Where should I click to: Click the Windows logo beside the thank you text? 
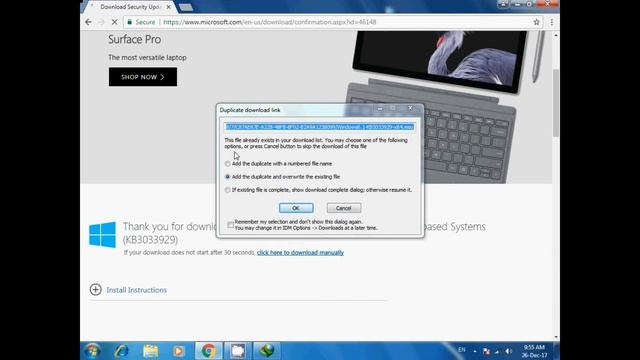(x=102, y=234)
